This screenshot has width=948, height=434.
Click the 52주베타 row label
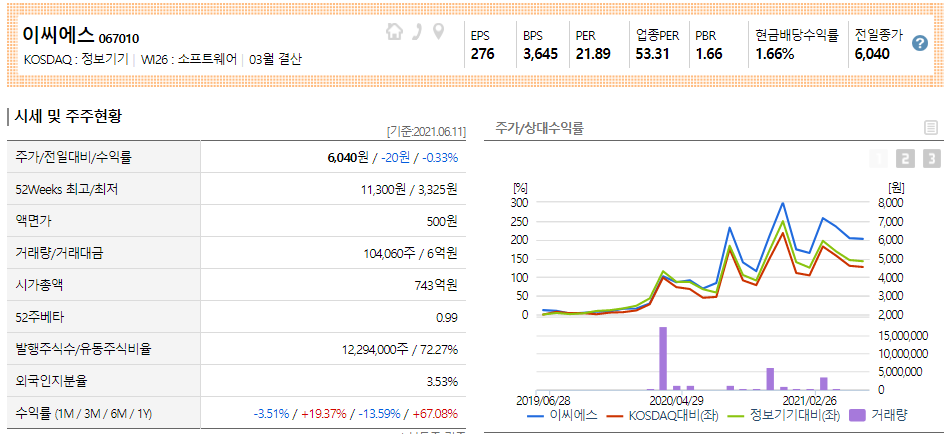[x=39, y=317]
